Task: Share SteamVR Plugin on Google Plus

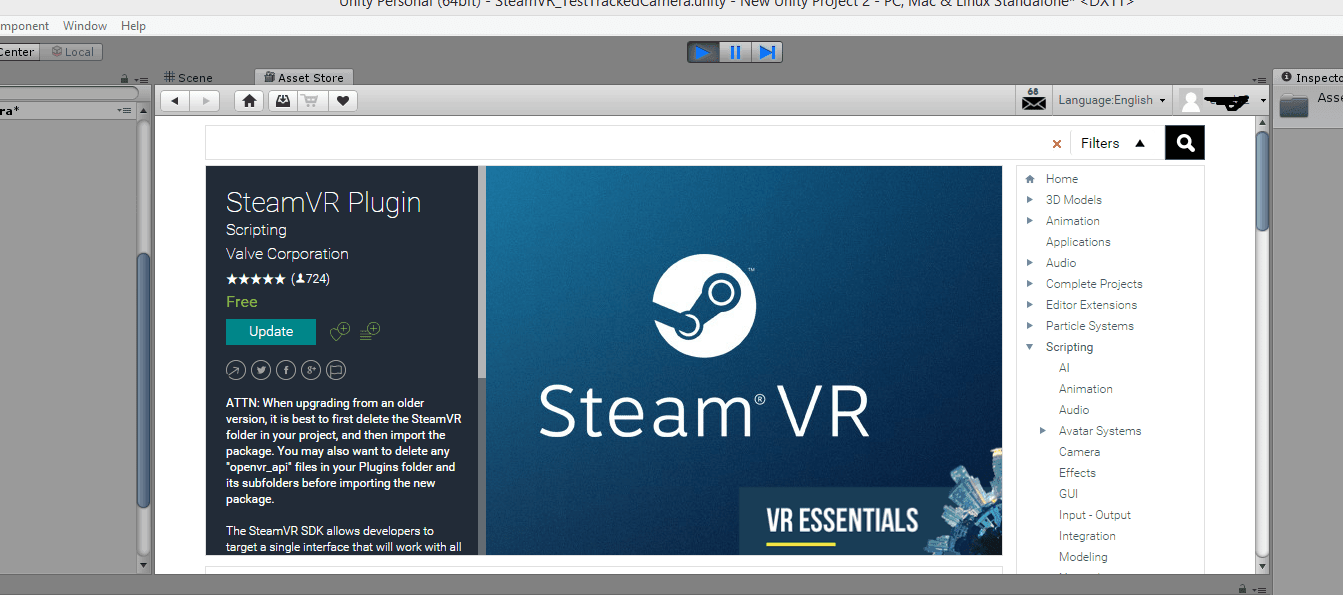Action: click(x=311, y=370)
